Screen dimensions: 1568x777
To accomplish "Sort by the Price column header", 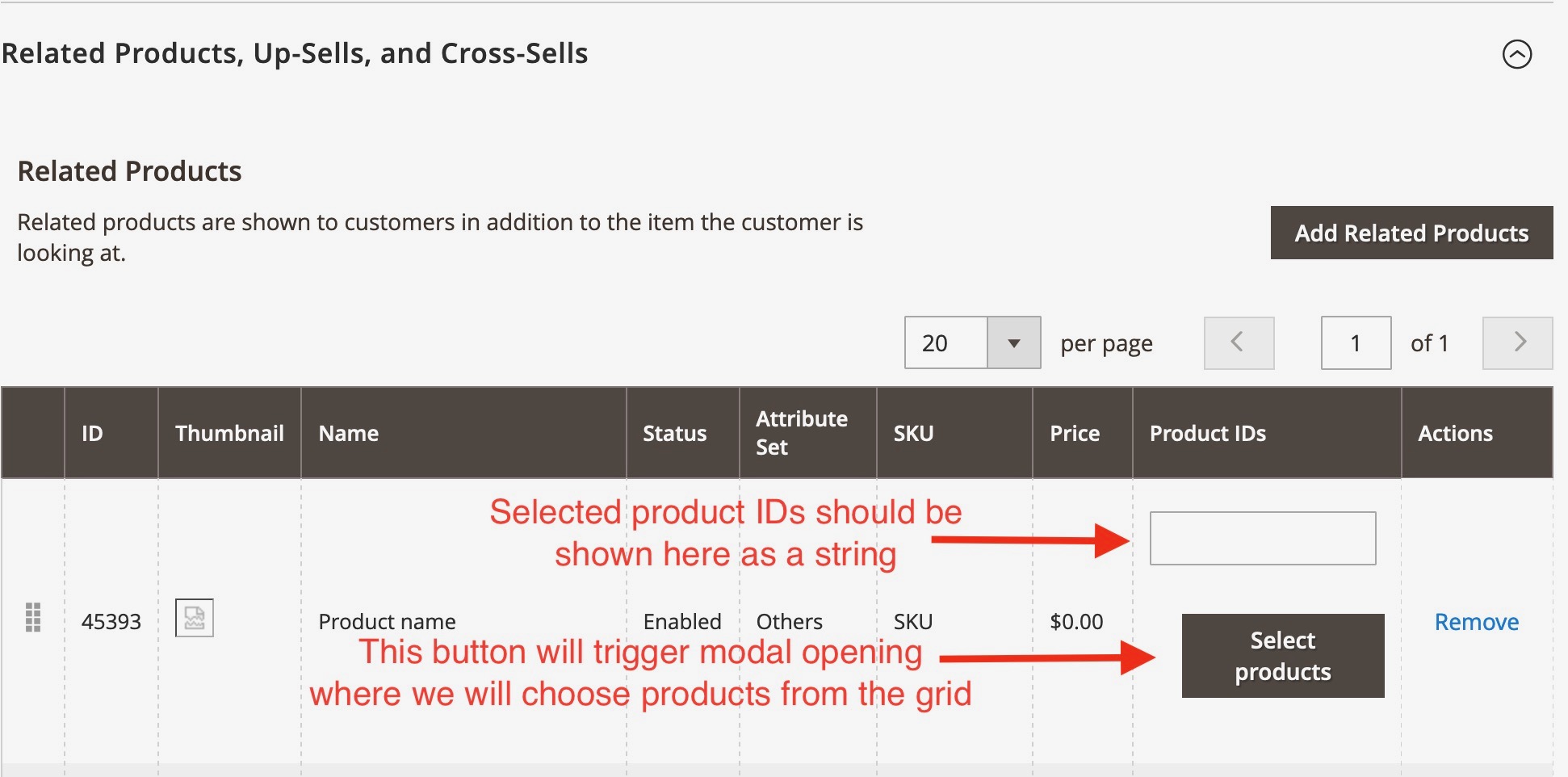I will [x=1074, y=433].
